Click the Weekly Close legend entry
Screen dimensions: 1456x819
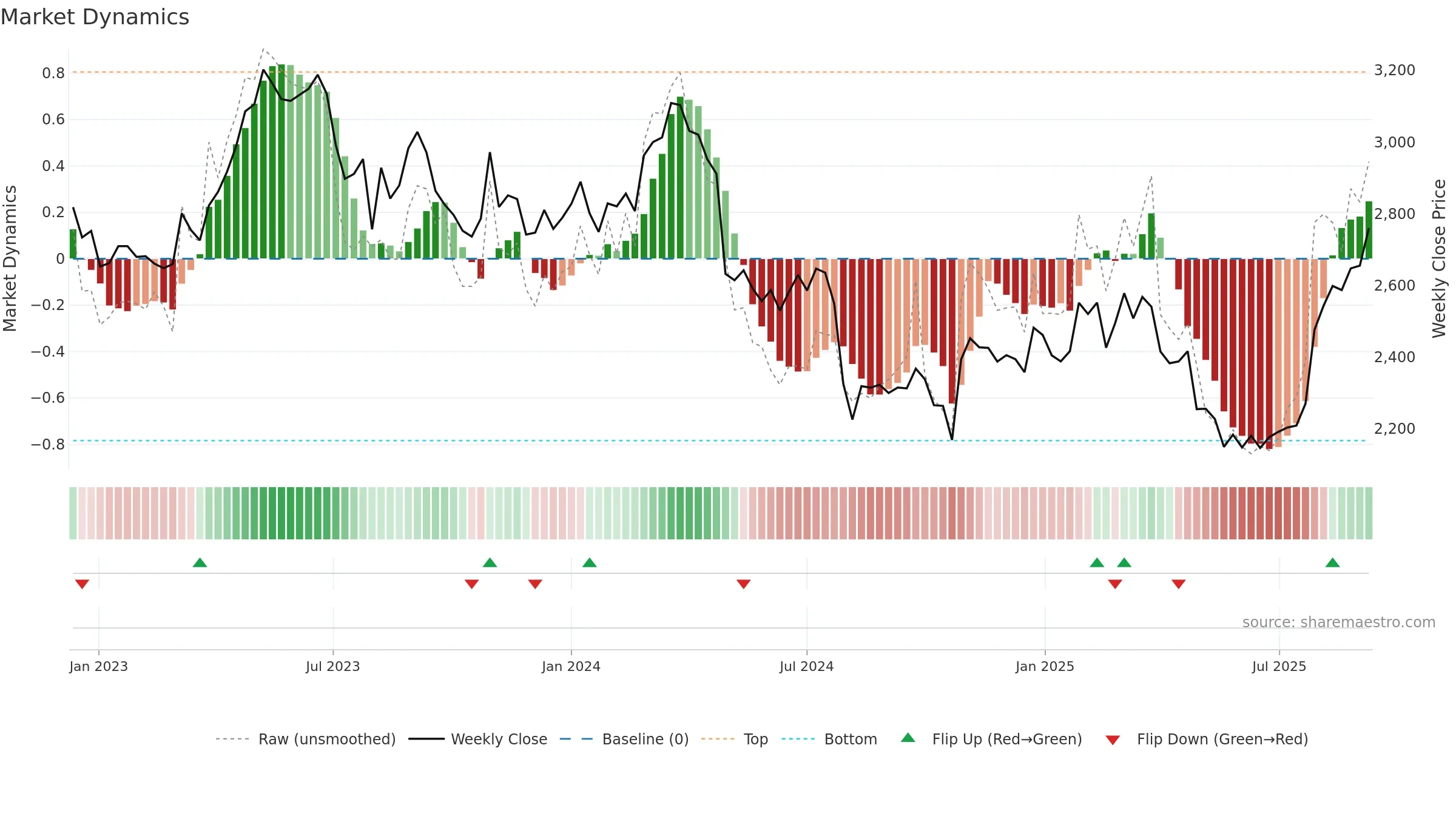[x=478, y=739]
